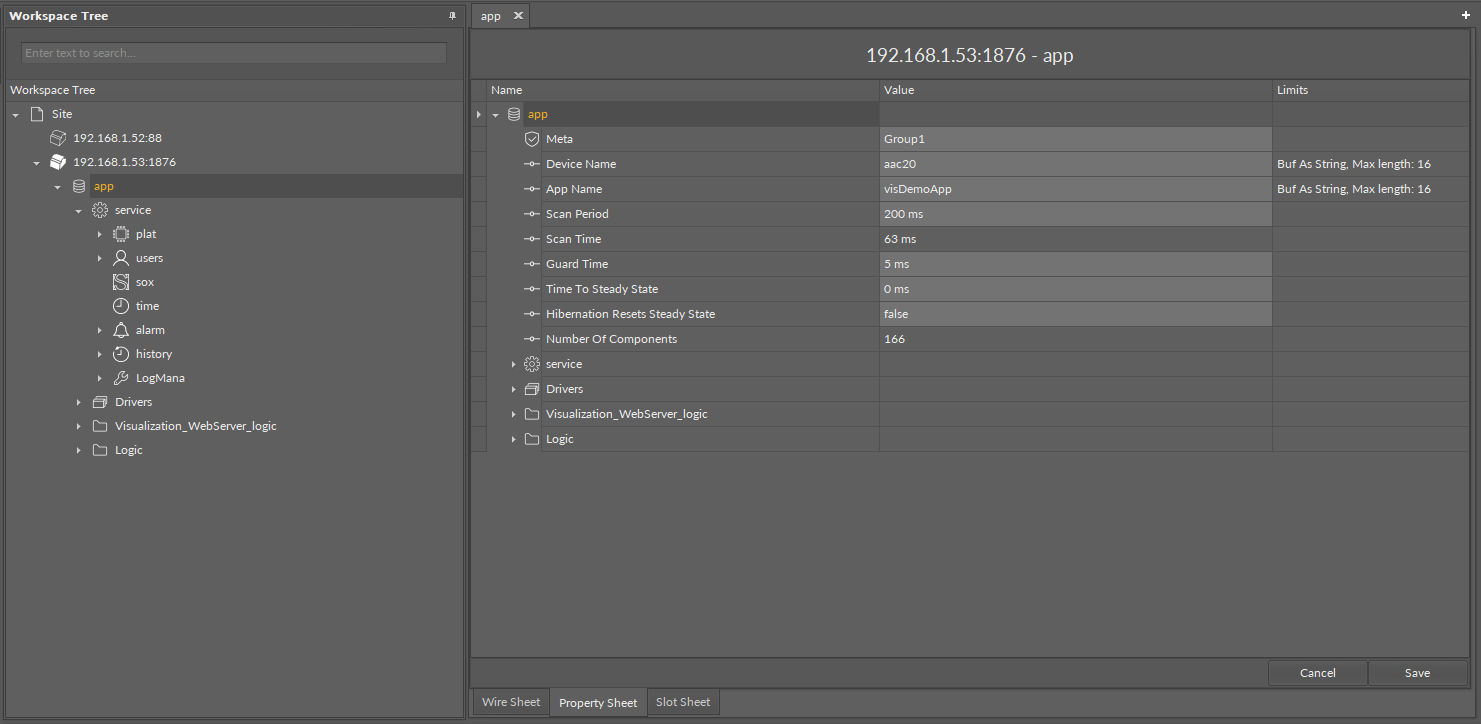Viewport: 1481px width, 724px height.
Task: Click the users person icon
Action: tap(121, 258)
